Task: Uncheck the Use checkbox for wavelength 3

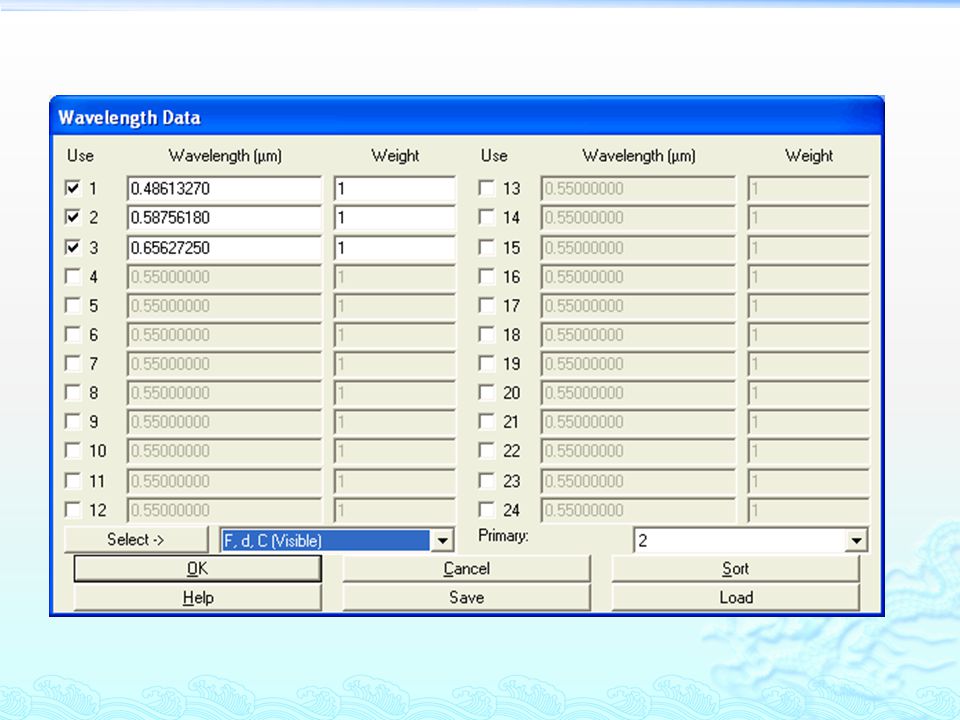Action: click(72, 247)
